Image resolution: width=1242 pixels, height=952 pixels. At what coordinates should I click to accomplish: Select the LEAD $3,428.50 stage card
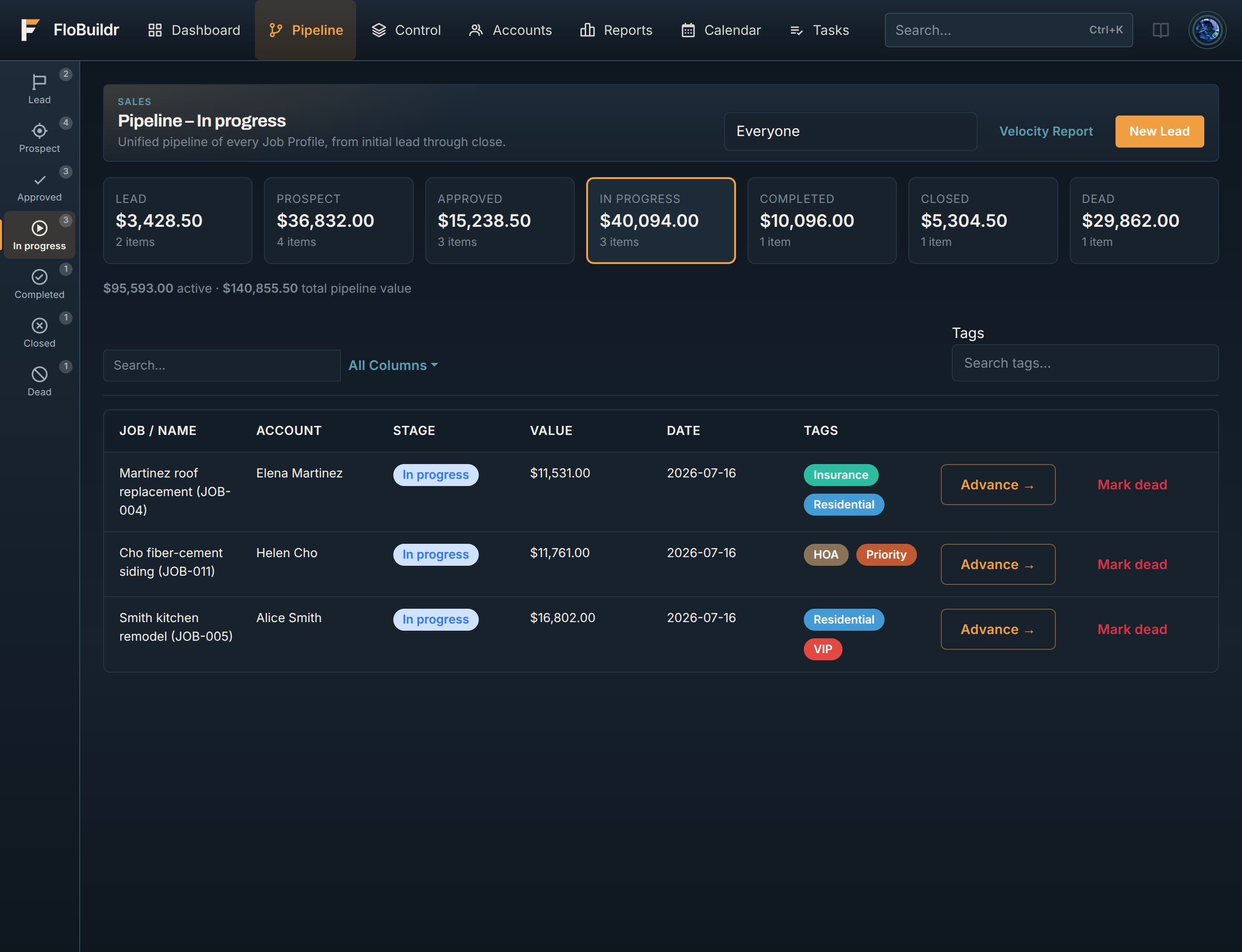[x=178, y=221]
